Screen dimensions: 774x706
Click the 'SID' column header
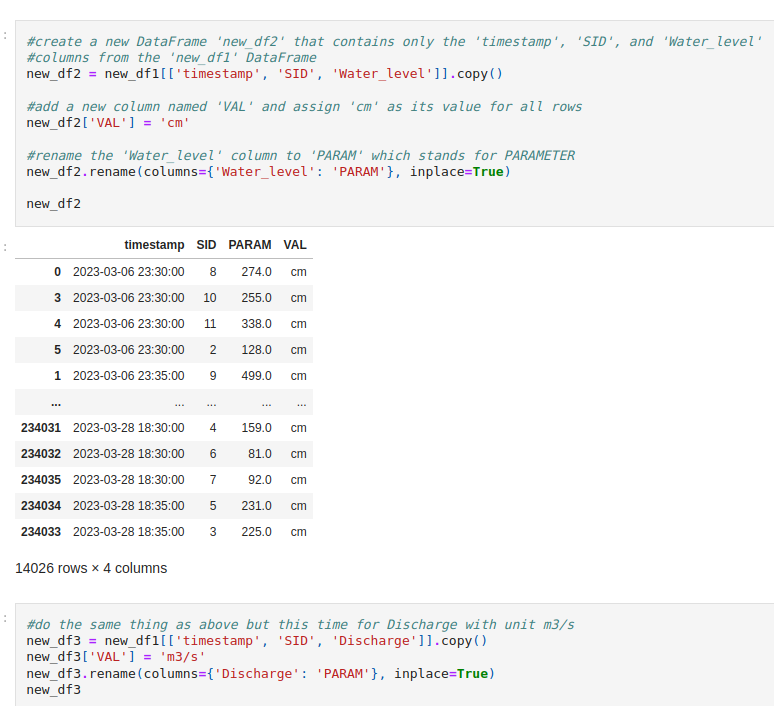pyautogui.click(x=206, y=245)
